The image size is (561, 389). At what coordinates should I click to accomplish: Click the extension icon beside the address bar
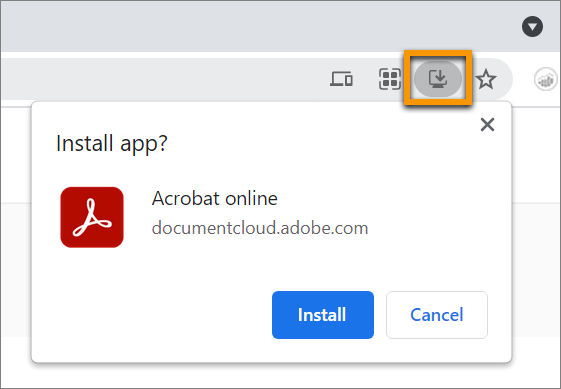pos(546,79)
